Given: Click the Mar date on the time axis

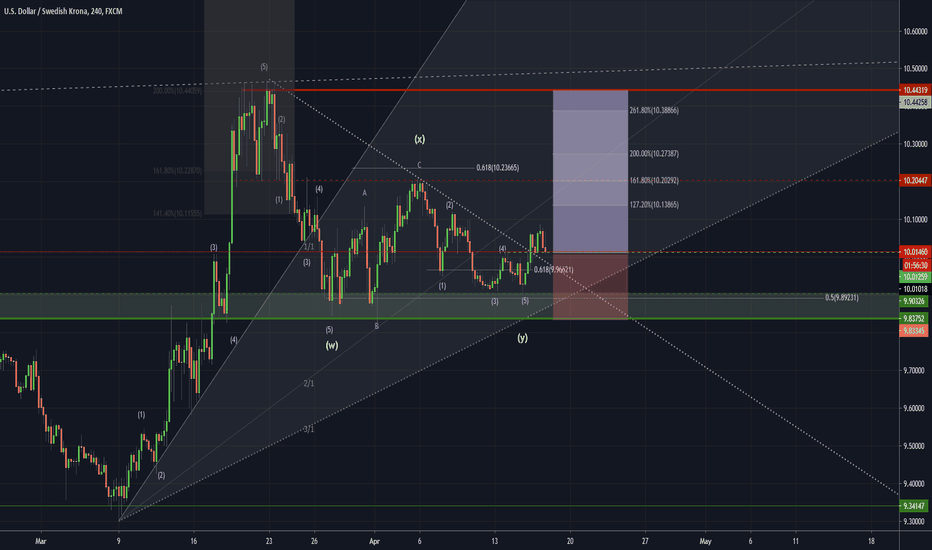Looking at the screenshot, I should pyautogui.click(x=40, y=542).
